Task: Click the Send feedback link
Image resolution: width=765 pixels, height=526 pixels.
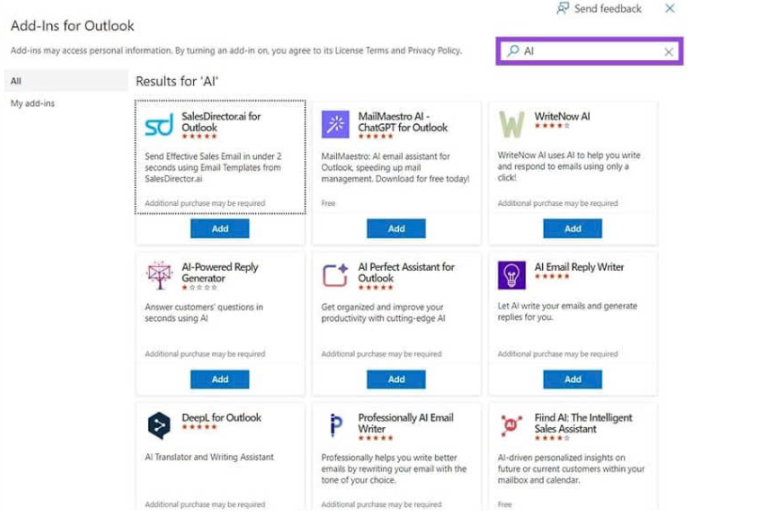Action: (x=599, y=9)
